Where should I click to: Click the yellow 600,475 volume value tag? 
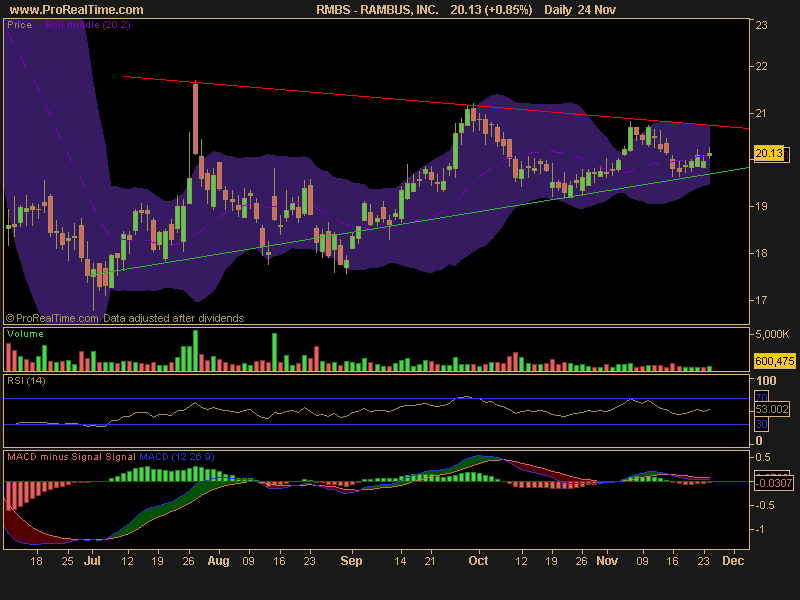point(774,361)
